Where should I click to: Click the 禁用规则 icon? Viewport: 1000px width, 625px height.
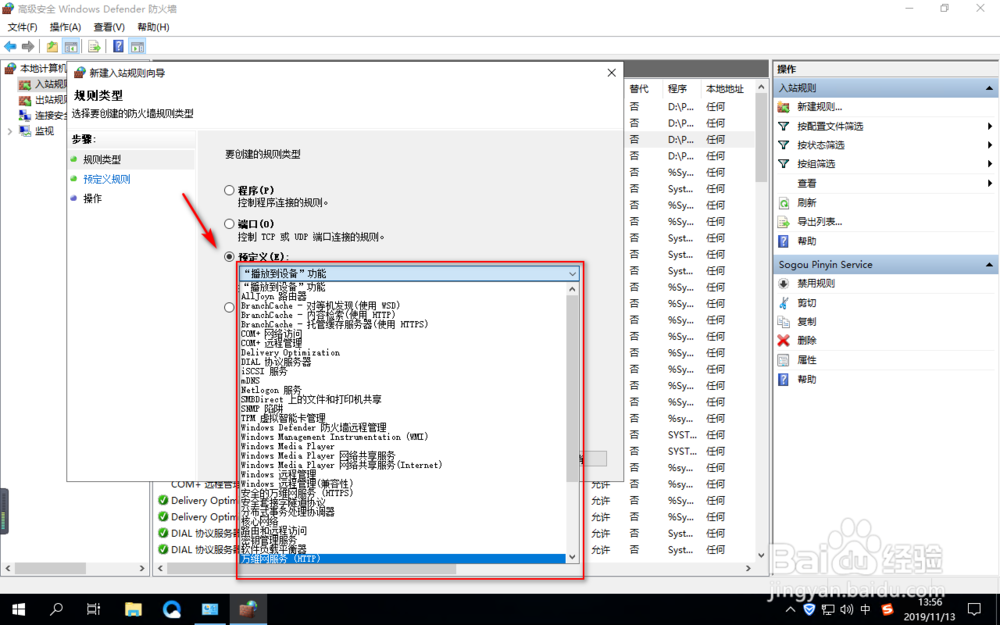(x=784, y=284)
